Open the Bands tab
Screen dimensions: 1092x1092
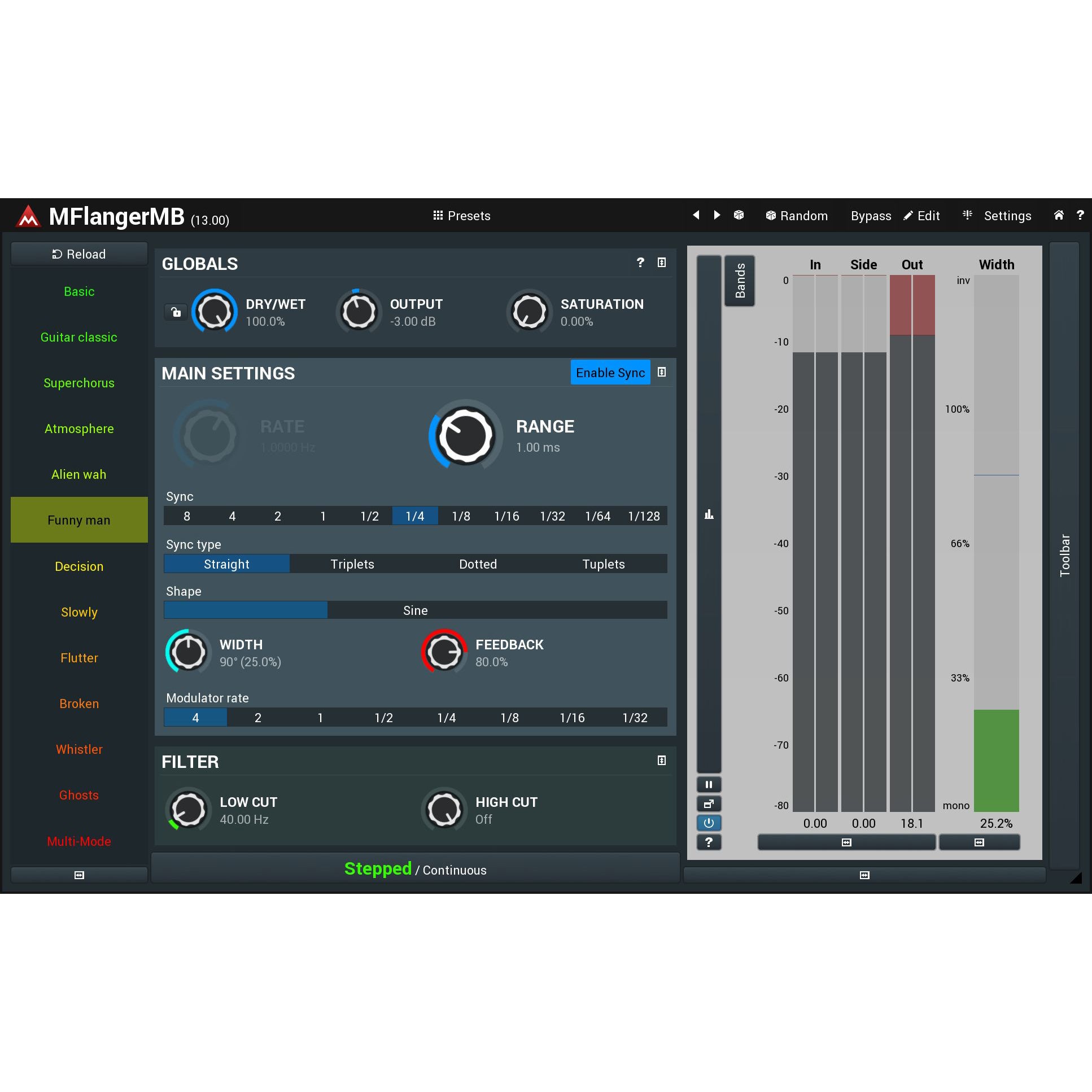click(739, 281)
